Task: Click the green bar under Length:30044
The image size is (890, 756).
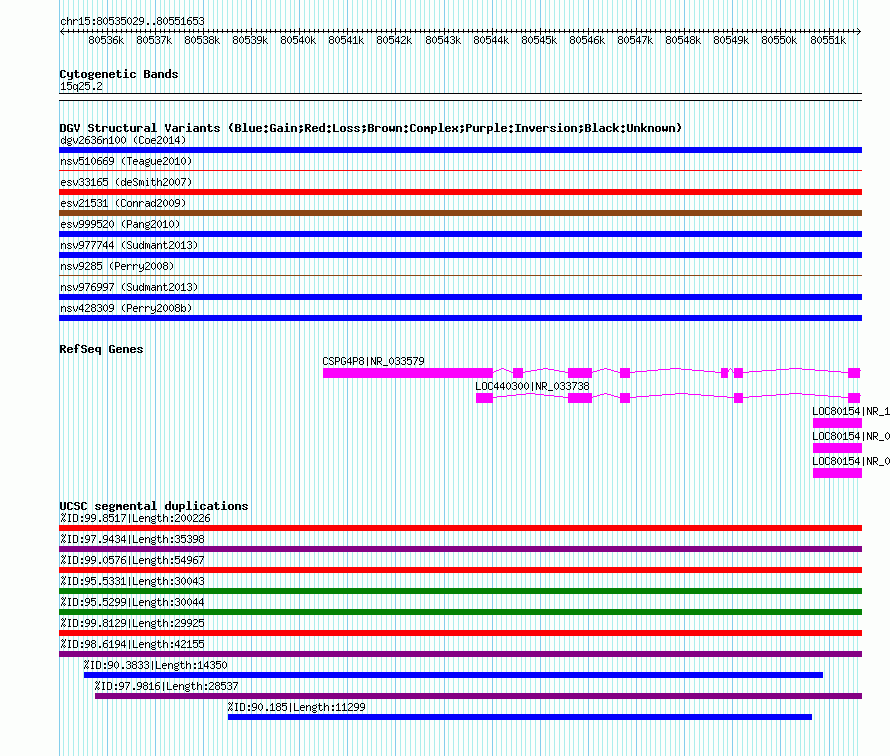Action: pos(460,612)
